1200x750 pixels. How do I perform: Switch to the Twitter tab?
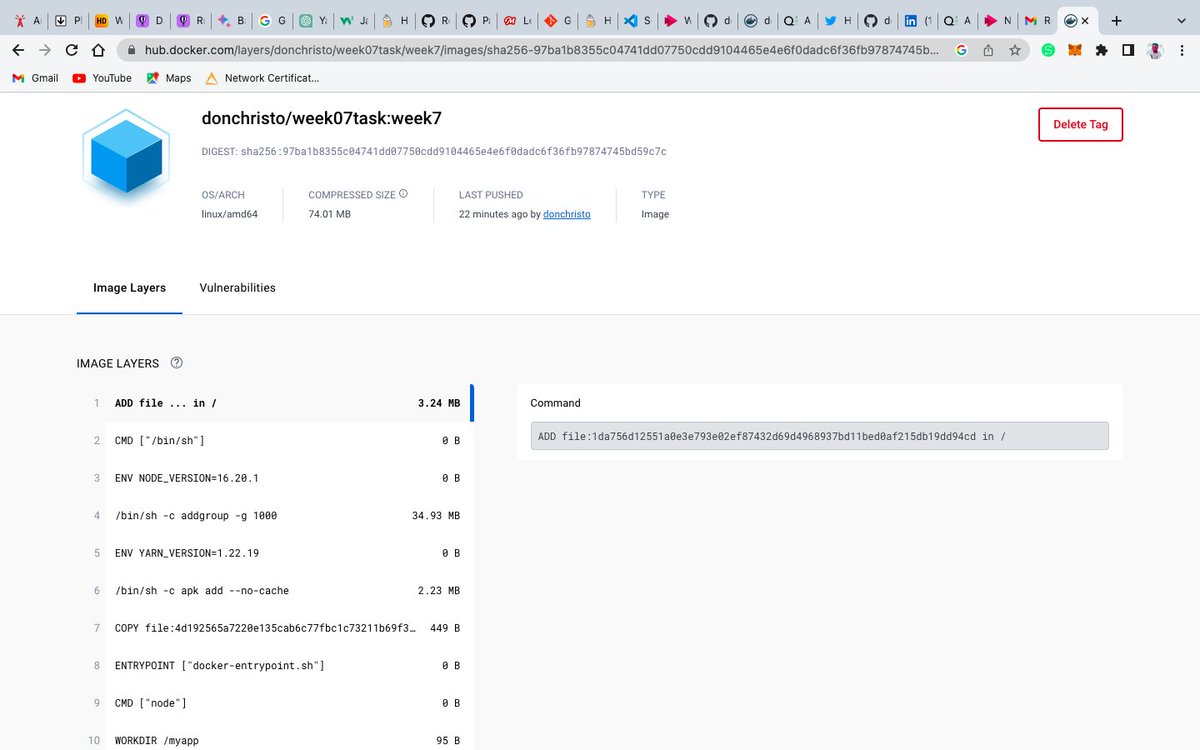click(x=838, y=20)
